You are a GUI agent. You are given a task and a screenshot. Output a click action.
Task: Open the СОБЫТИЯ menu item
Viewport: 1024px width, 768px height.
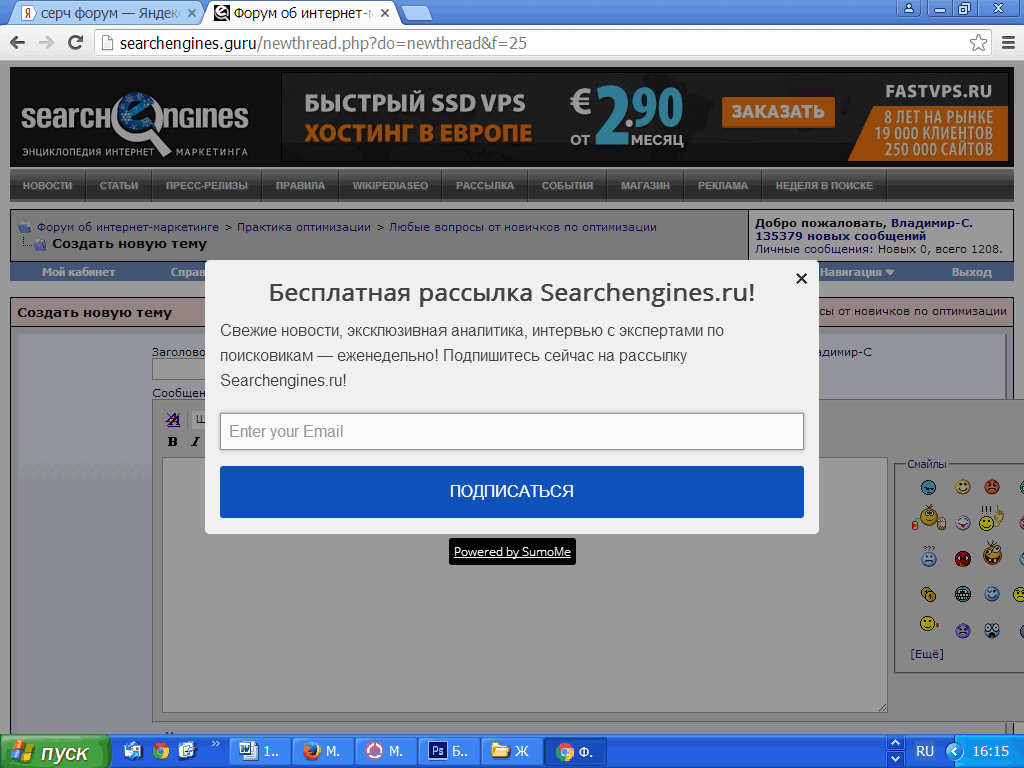[x=568, y=185]
